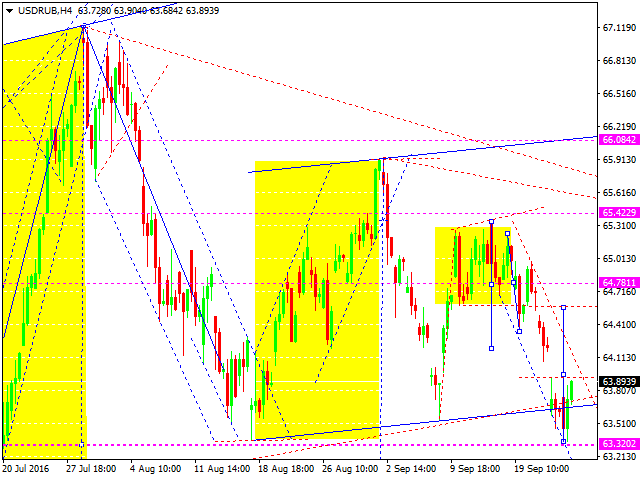
Task: Select the 4 Aug 10:00 time label
Action: (155, 469)
